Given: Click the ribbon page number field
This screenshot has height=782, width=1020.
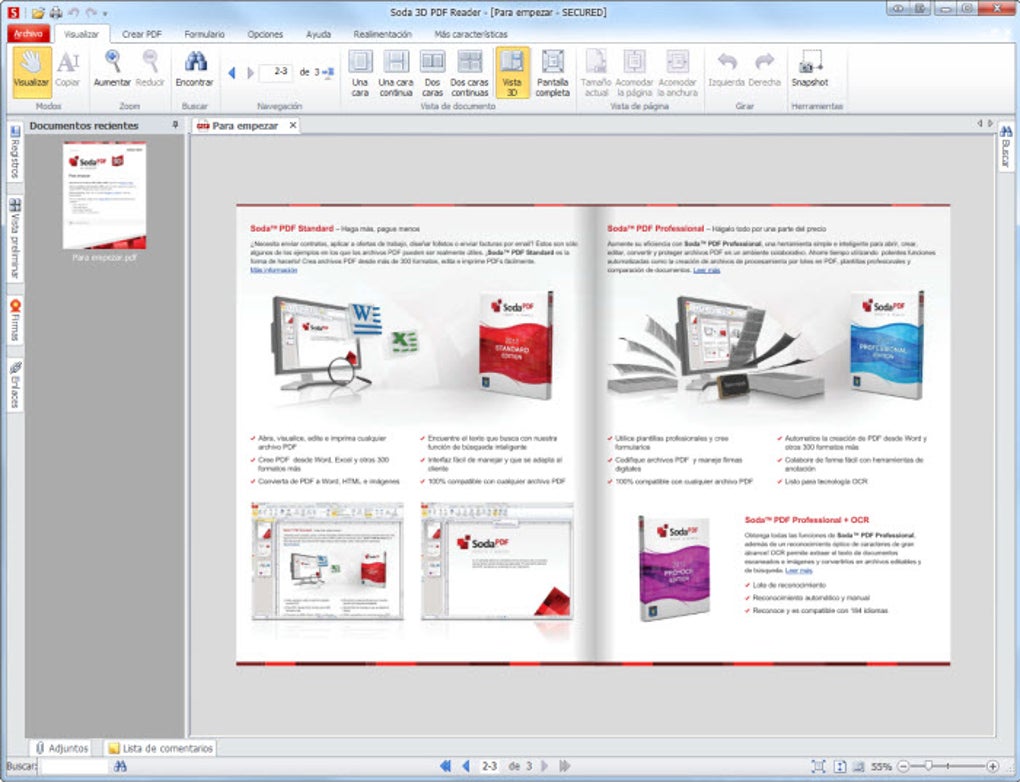Looking at the screenshot, I should coord(276,72).
